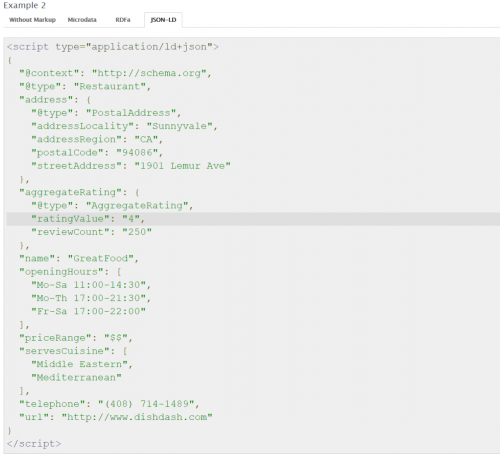Click the telephone (408) 714-1489 line
The height and width of the screenshot is (456, 500).
click(x=109, y=404)
